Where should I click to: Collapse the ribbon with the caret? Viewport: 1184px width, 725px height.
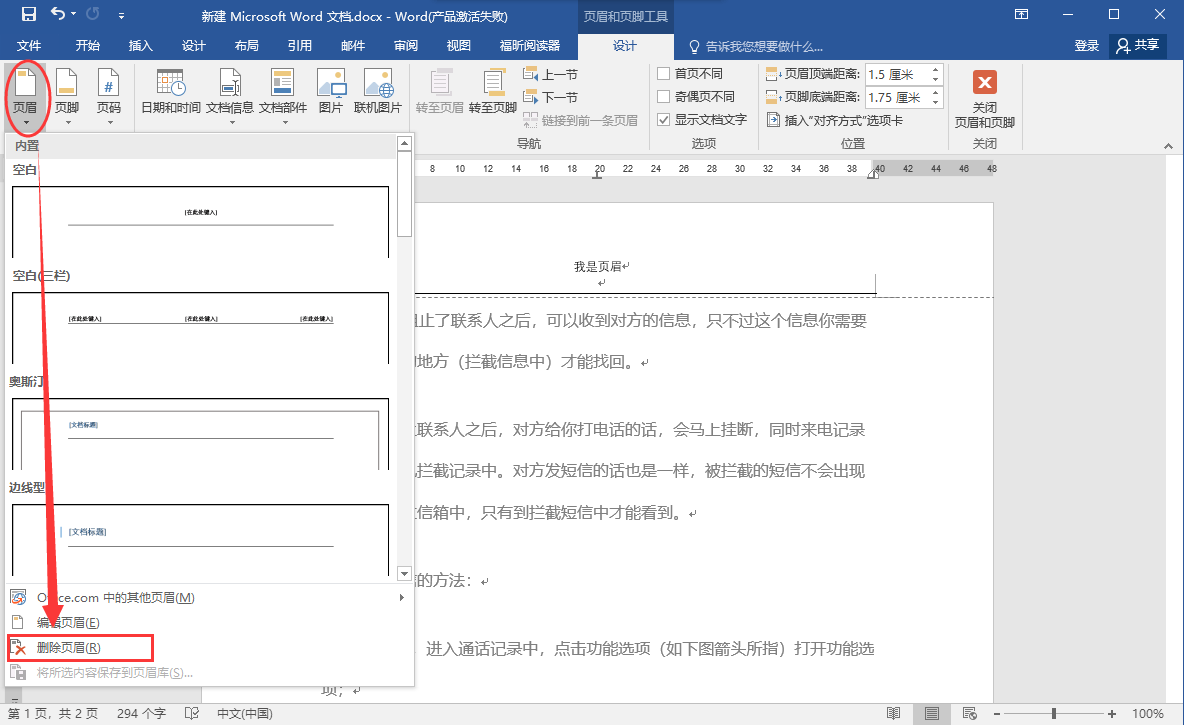pyautogui.click(x=1168, y=145)
